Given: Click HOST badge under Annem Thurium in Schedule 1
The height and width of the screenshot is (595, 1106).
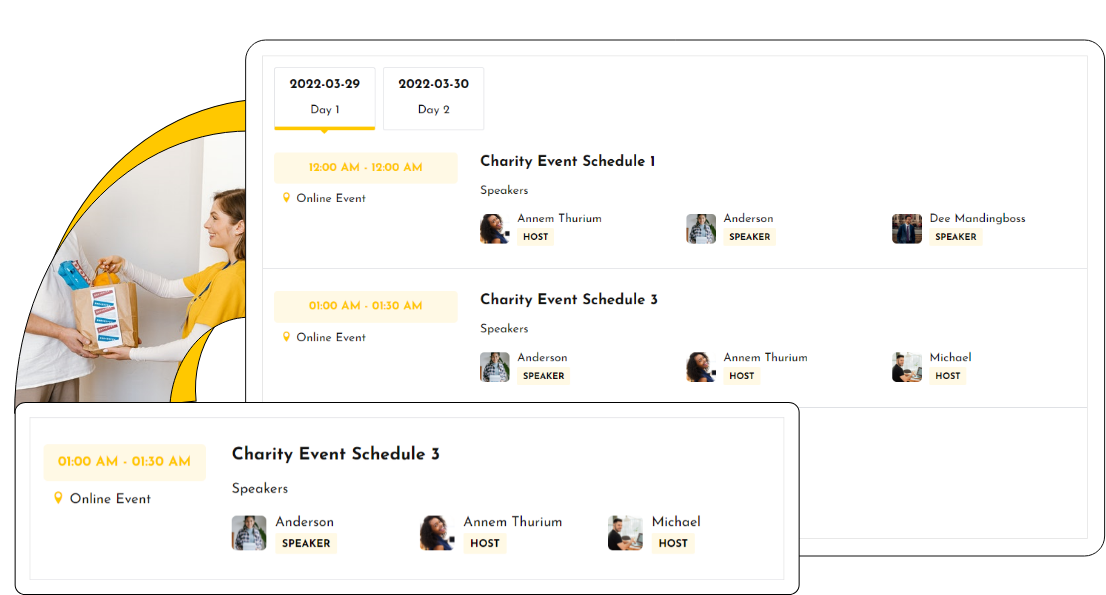Looking at the screenshot, I should [x=535, y=237].
